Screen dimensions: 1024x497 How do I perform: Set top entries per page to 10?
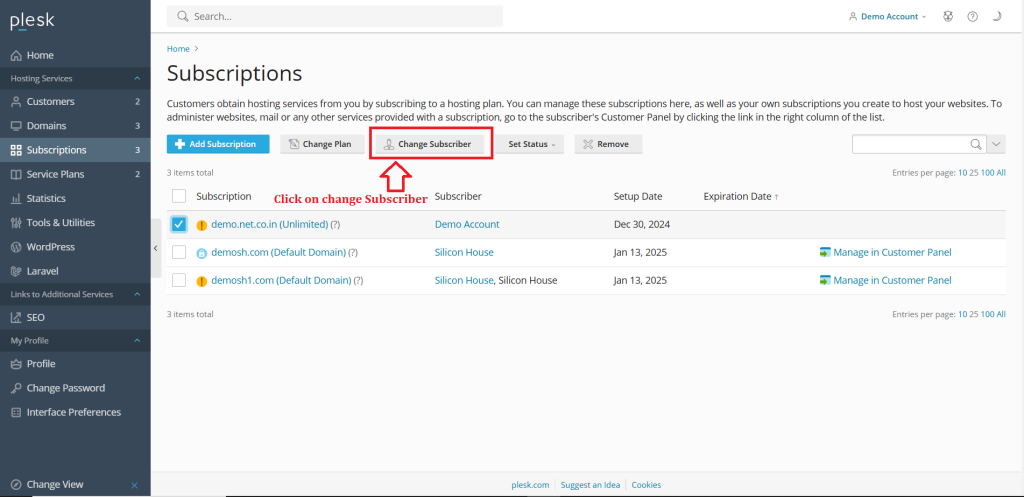(962, 173)
